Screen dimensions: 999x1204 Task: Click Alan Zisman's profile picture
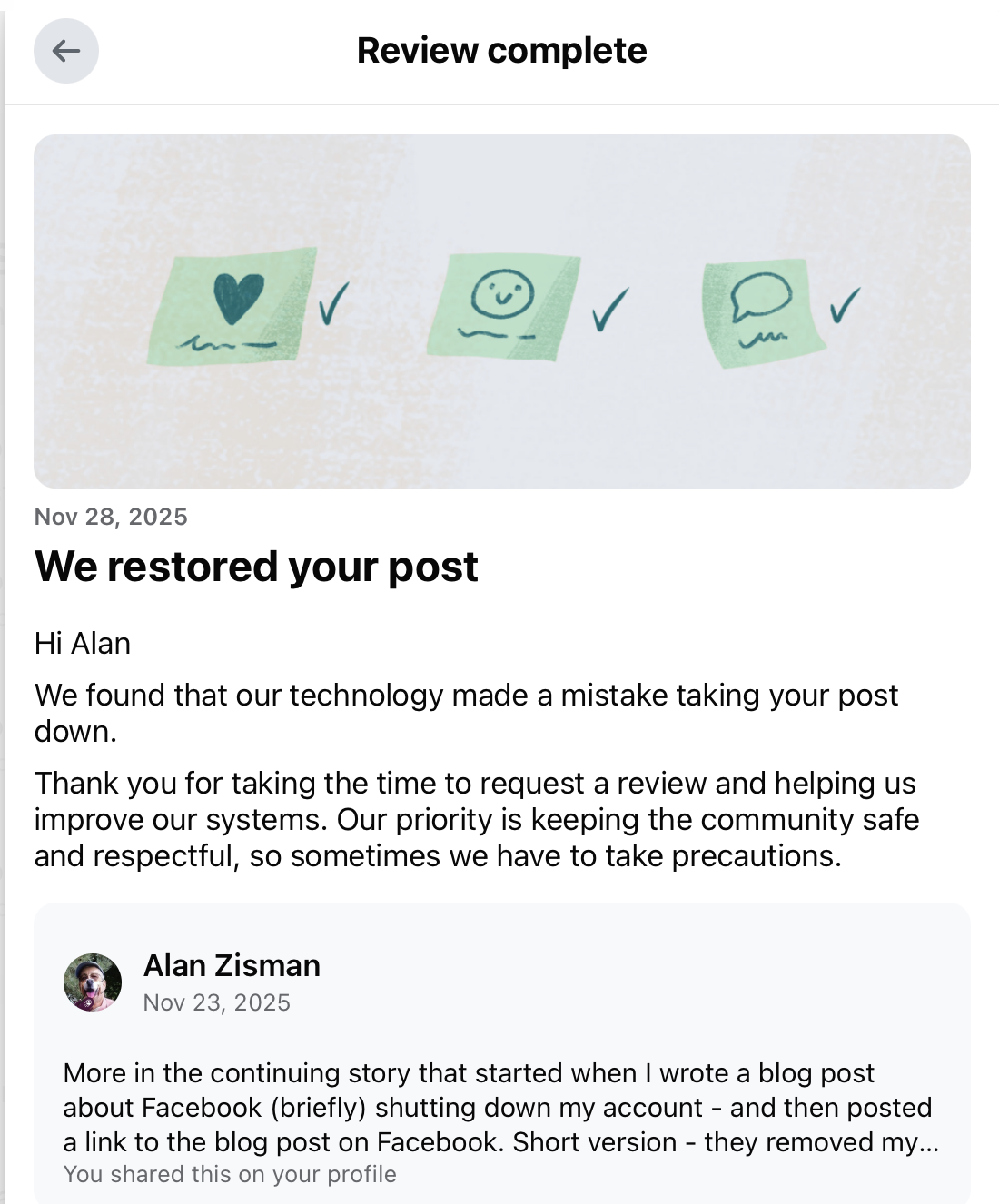tap(92, 985)
